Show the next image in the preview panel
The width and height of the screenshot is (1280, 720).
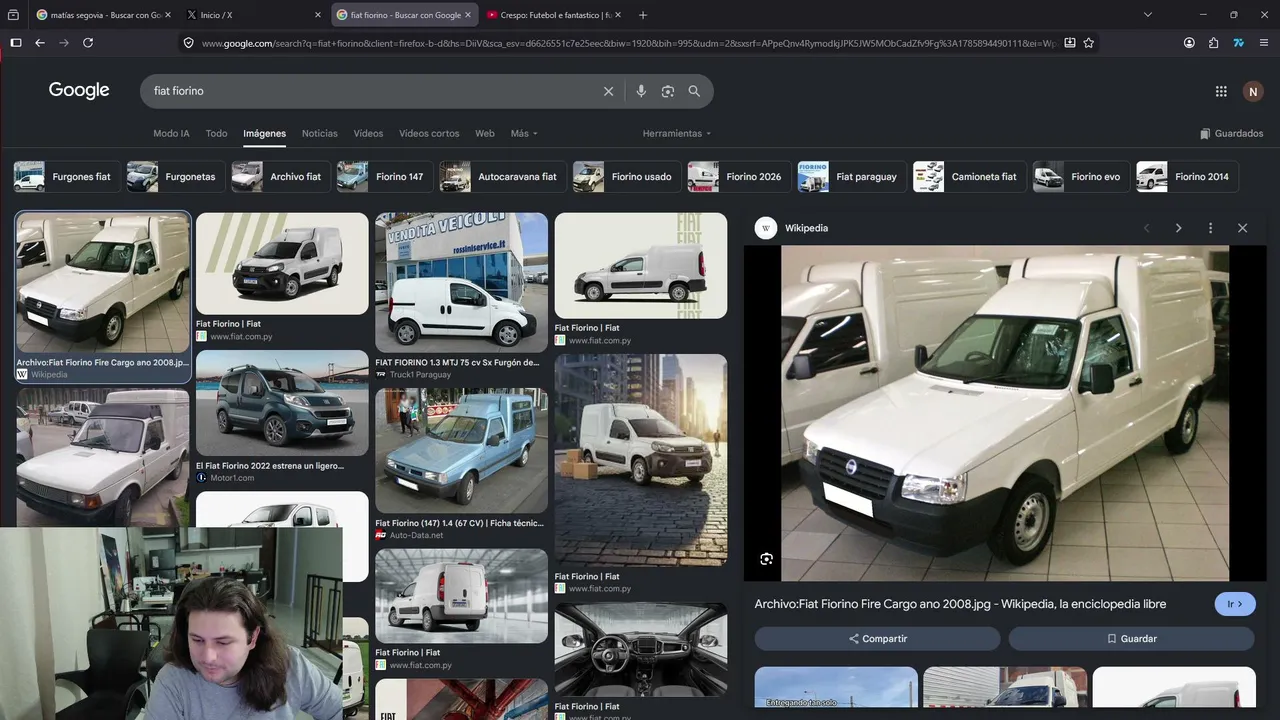pyautogui.click(x=1179, y=228)
